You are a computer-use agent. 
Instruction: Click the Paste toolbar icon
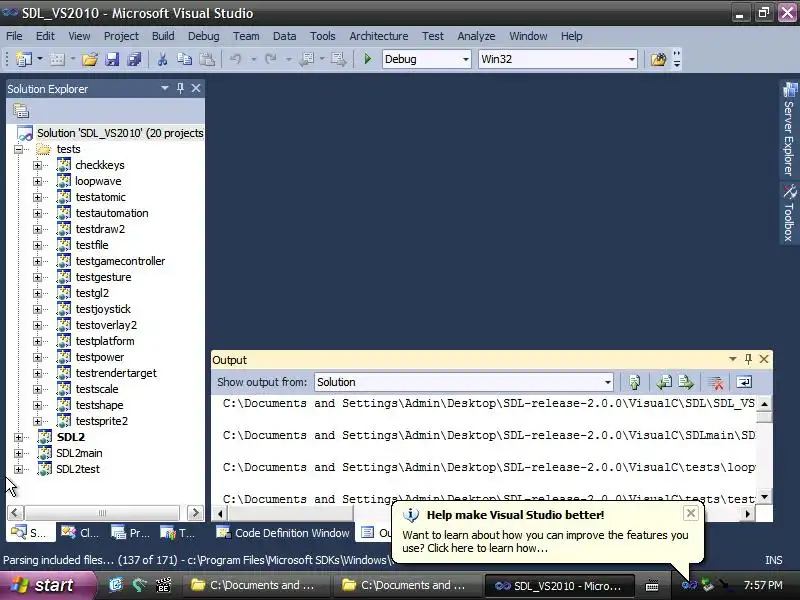click(x=207, y=59)
